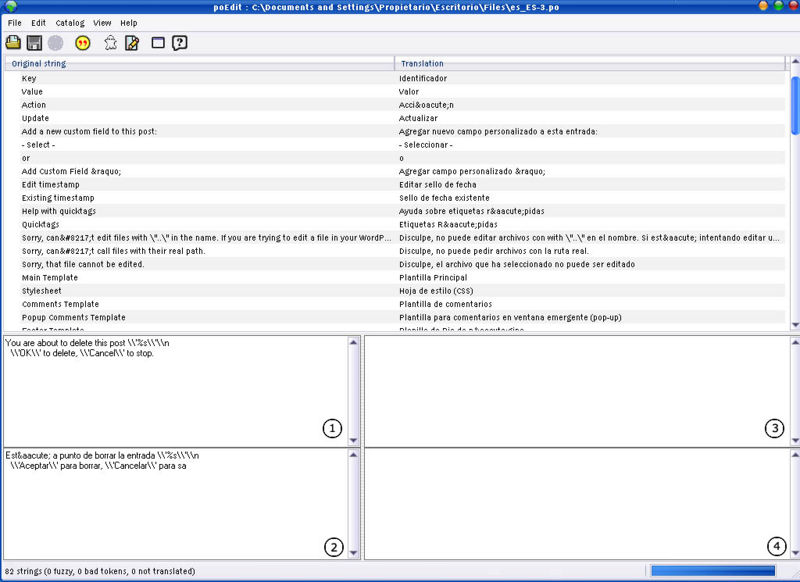Click the blue progress bar in the status bar
Viewport: 800px width, 582px height.
(x=712, y=571)
